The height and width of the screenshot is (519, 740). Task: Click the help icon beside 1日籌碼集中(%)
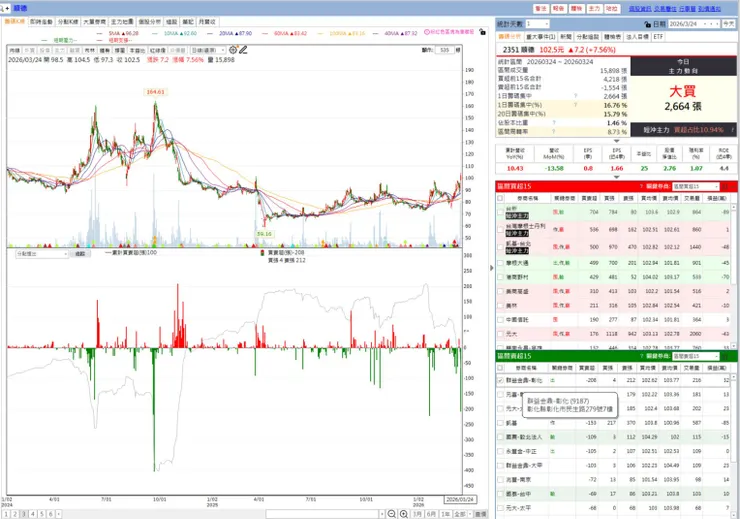click(x=575, y=105)
